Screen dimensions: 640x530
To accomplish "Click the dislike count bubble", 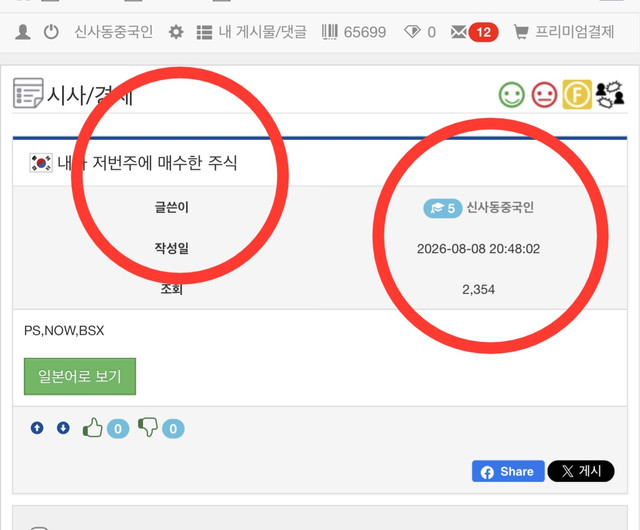I will 173,429.
